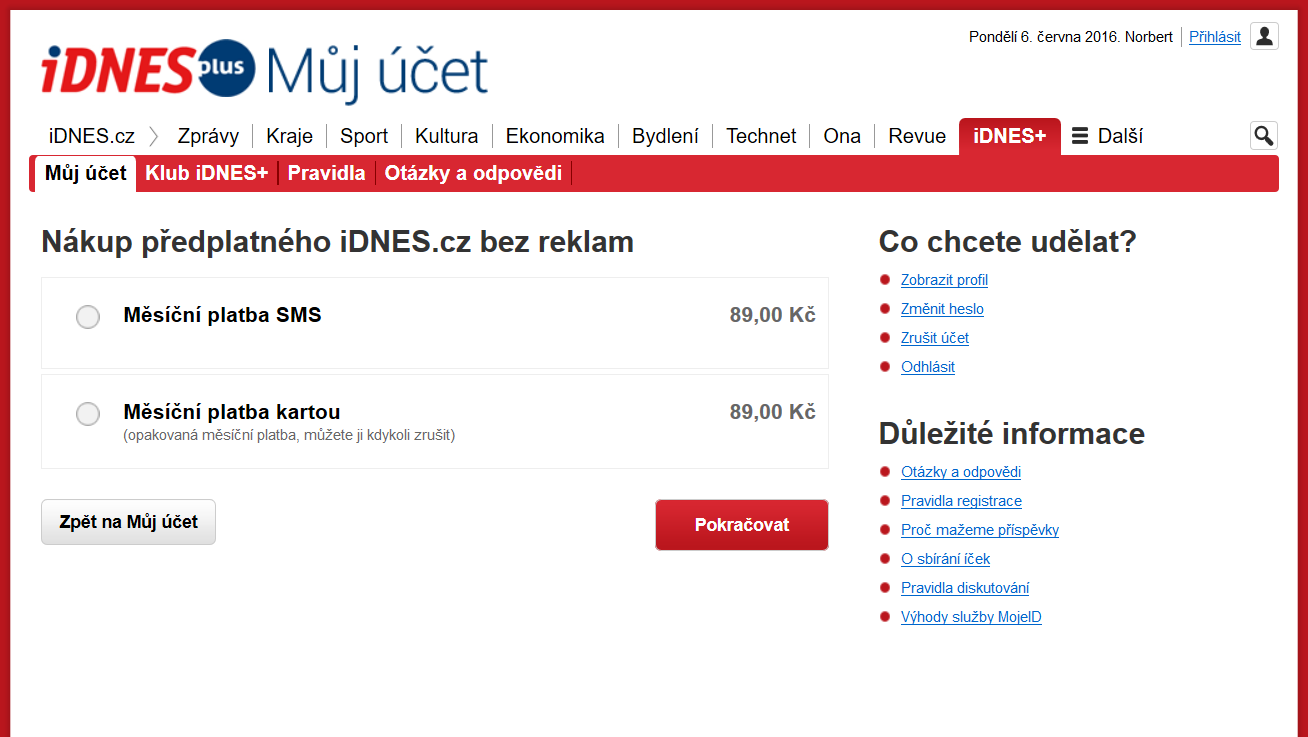The height and width of the screenshot is (737, 1308).
Task: Select Měsíční platba kartou radio button
Action: click(x=88, y=414)
